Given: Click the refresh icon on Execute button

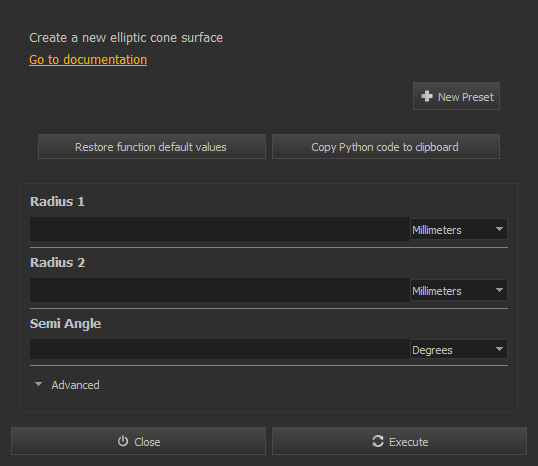Looking at the screenshot, I should pos(378,441).
